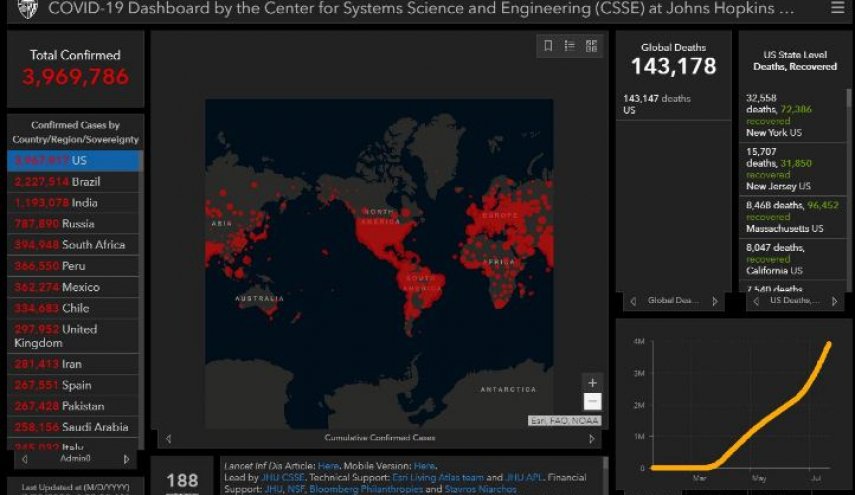
Task: Open the hamburger menu in the header
Action: [838, 8]
